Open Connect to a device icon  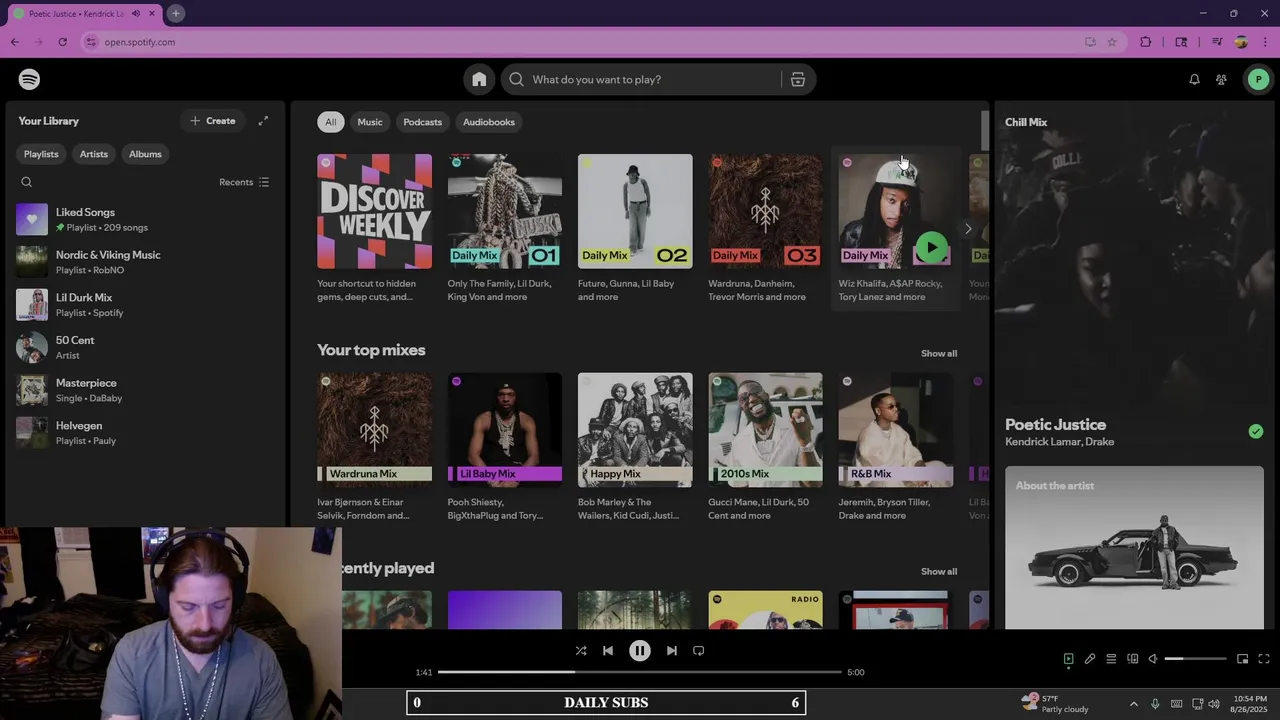tap(1133, 659)
